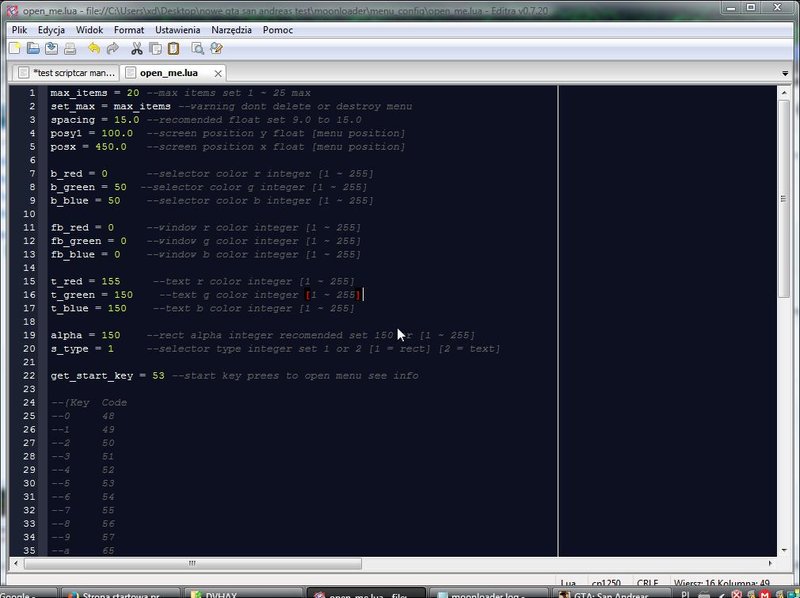Viewport: 800px width, 598px height.
Task: Click the cp1250 encoding status entry
Action: (x=606, y=583)
